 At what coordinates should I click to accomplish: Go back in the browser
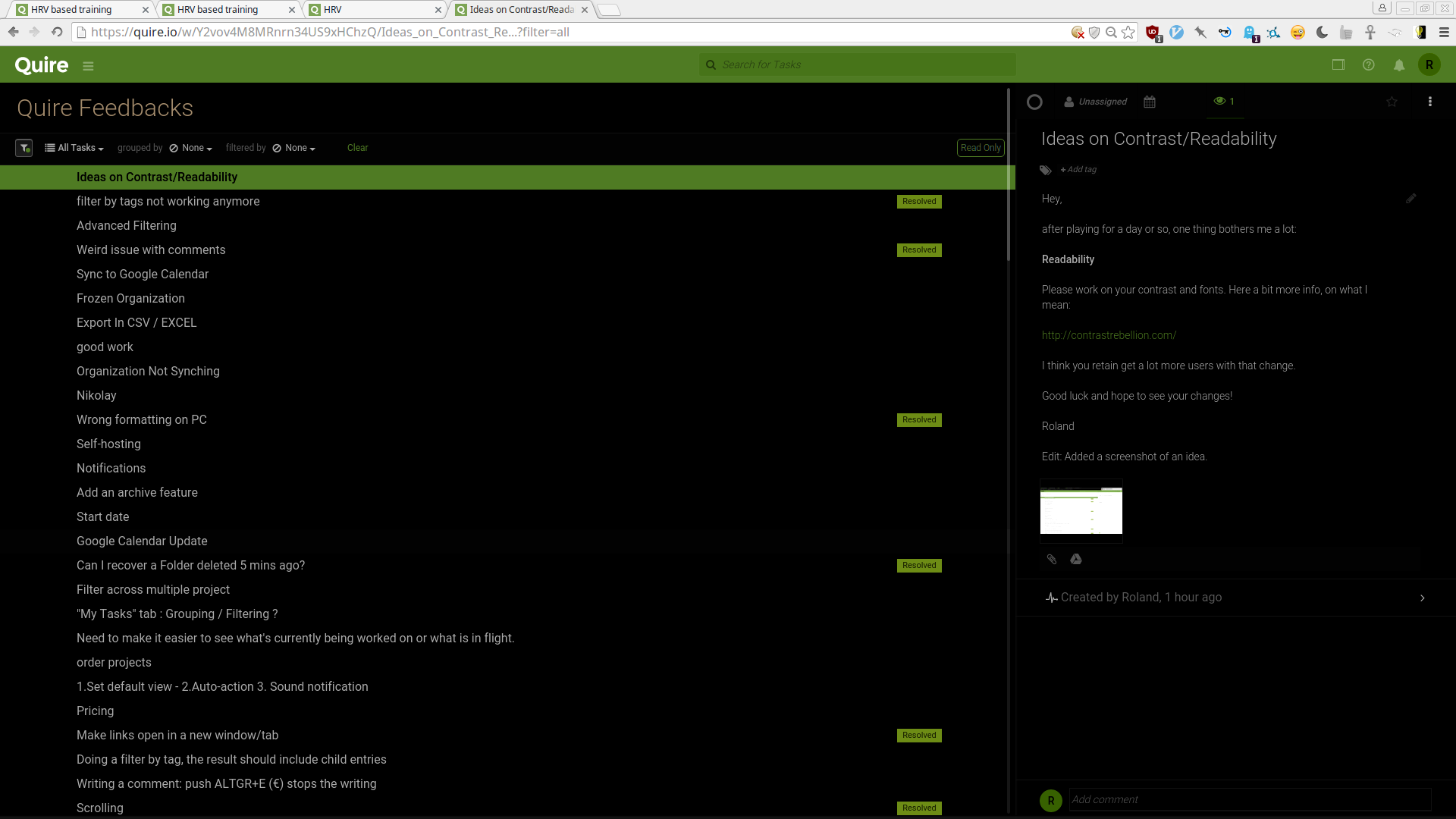click(x=13, y=32)
